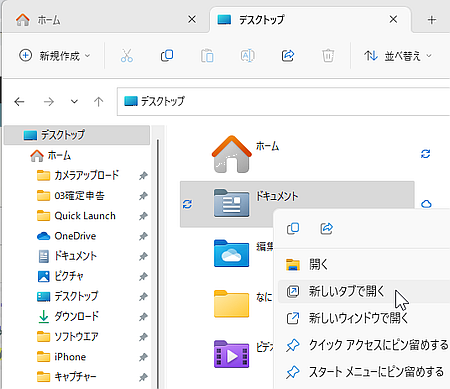Image resolution: width=450 pixels, height=389 pixels.
Task: Click the Delete trash icon in toolbar
Action: click(x=328, y=56)
